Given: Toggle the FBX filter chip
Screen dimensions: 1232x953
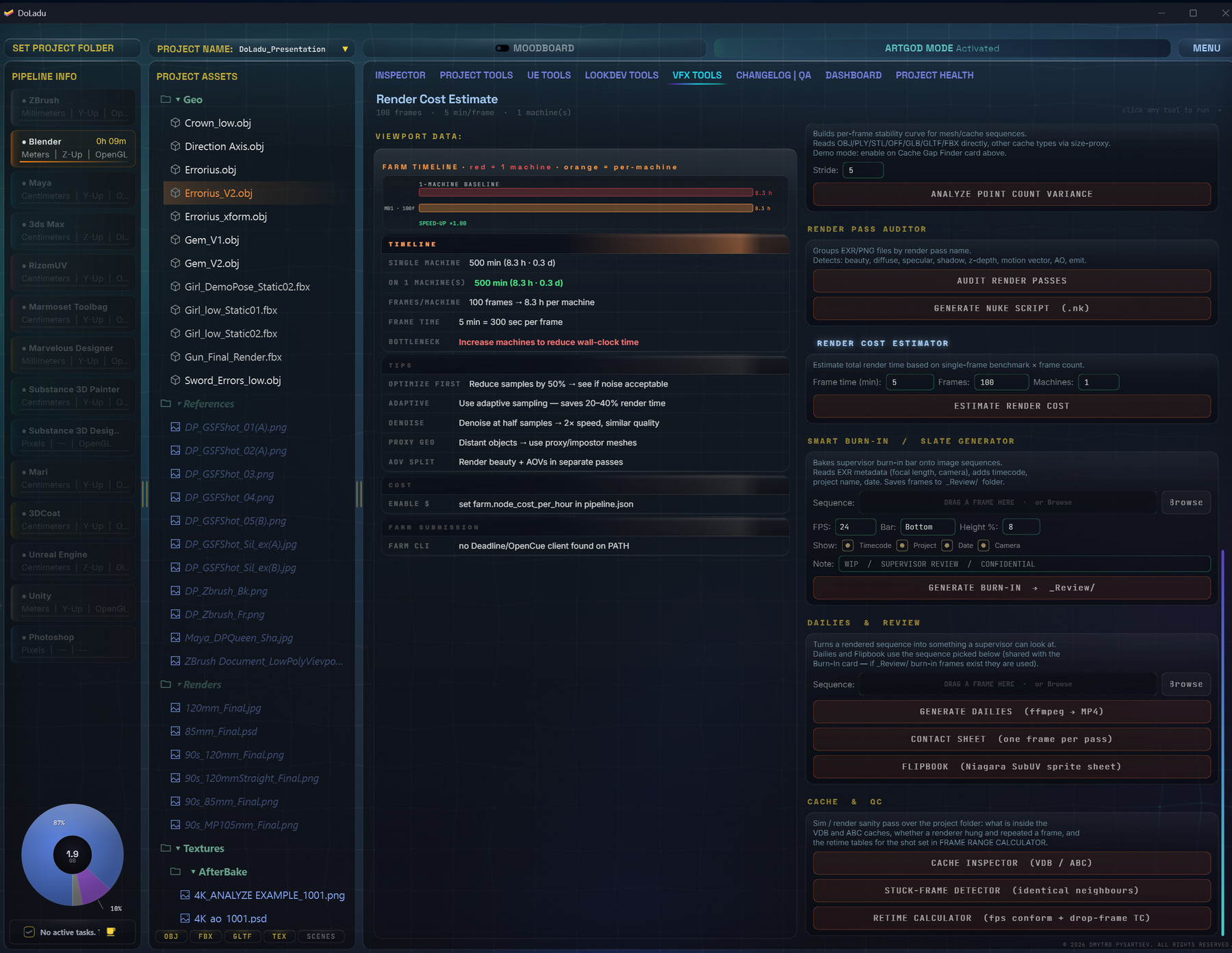Looking at the screenshot, I should (205, 937).
